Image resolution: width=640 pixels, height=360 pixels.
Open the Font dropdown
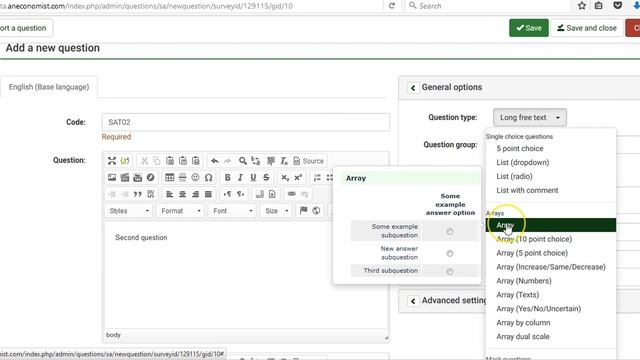coord(232,211)
